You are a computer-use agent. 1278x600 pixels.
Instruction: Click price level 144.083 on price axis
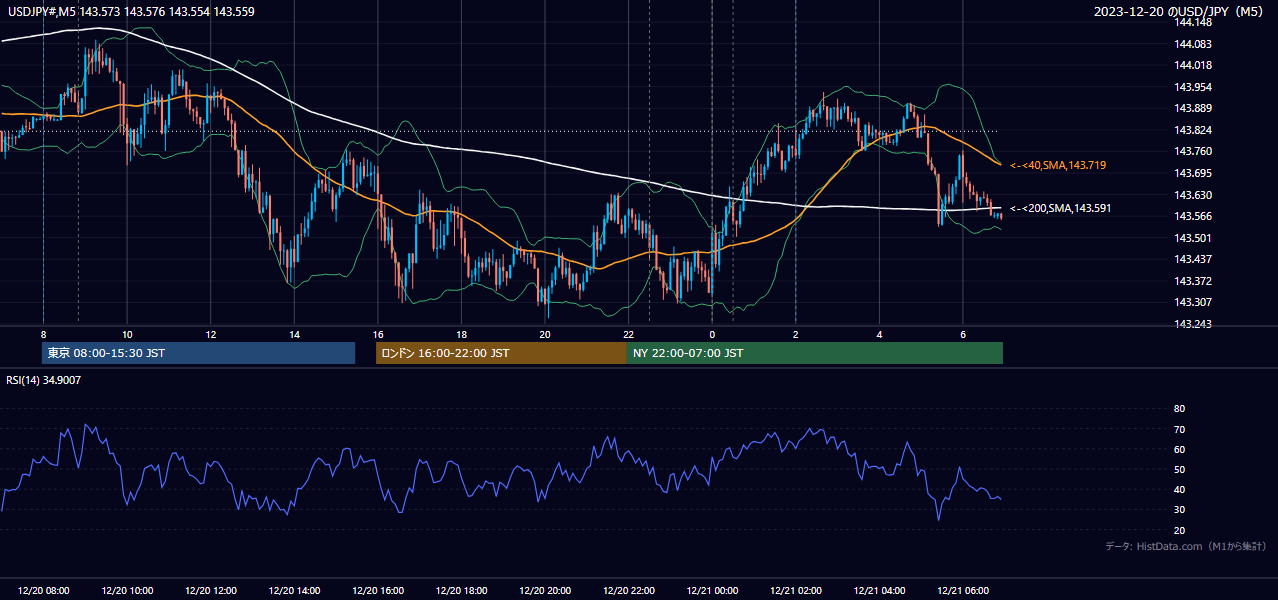[1194, 44]
